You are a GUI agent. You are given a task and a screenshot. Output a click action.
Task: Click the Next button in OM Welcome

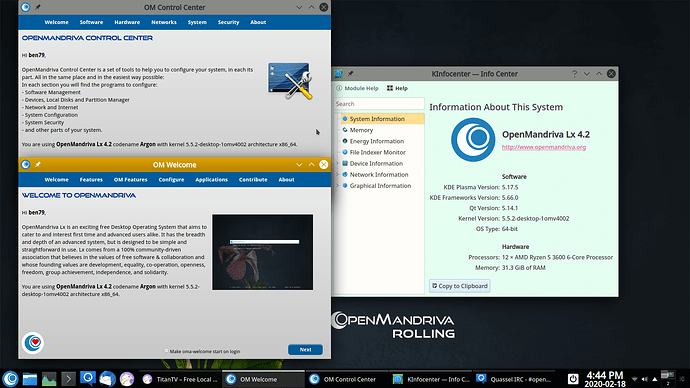pos(305,349)
